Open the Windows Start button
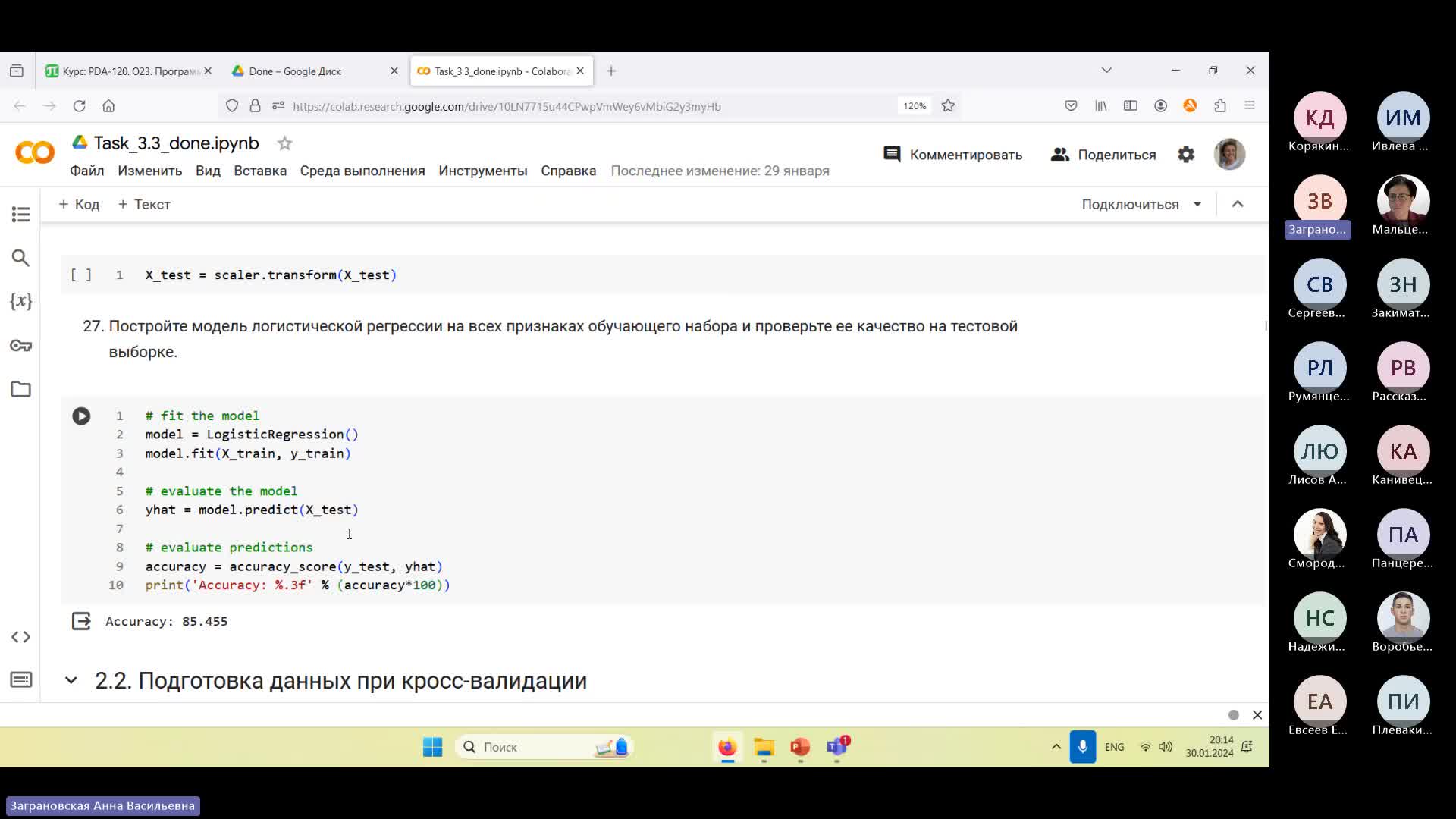 pyautogui.click(x=432, y=747)
